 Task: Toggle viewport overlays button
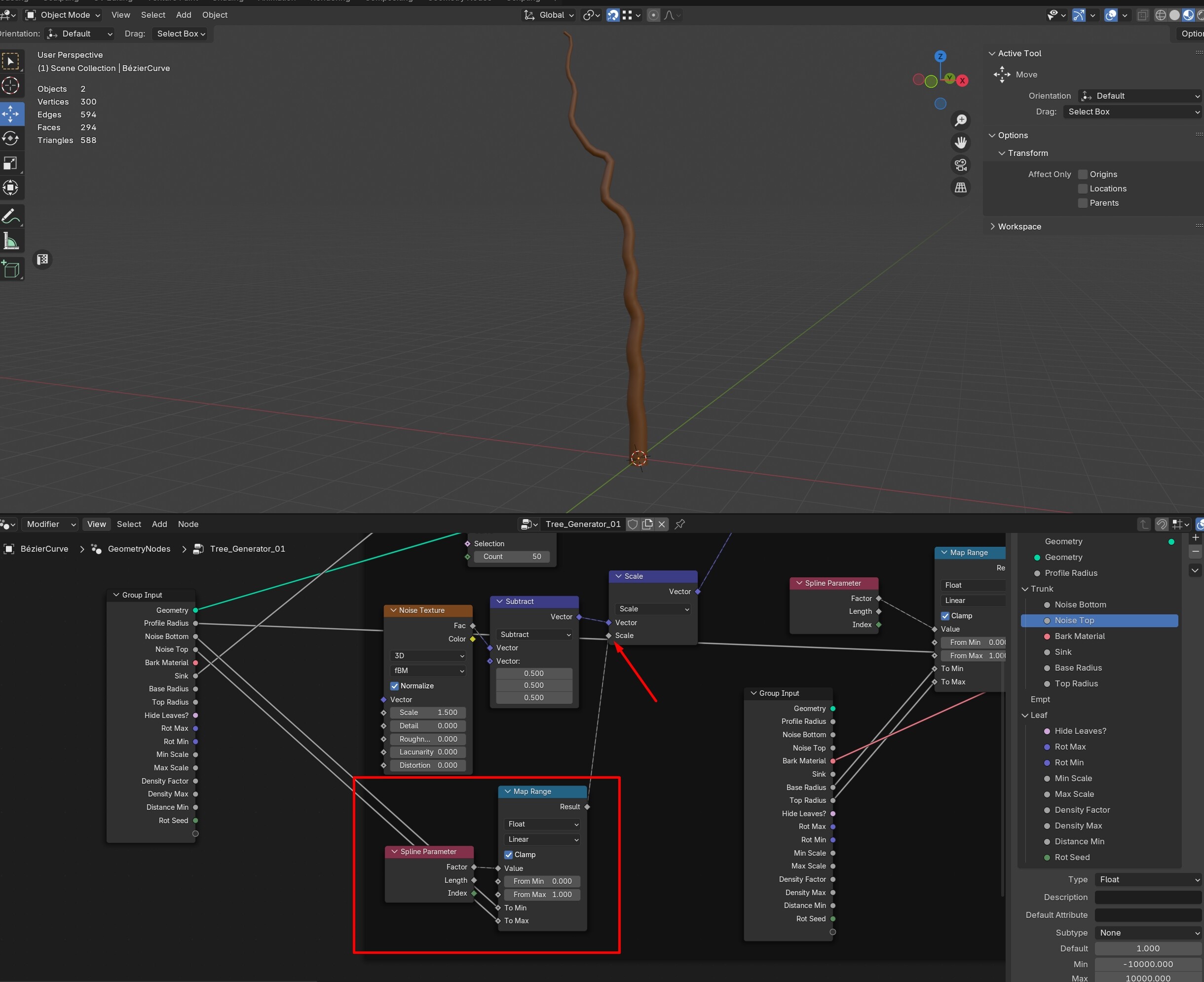point(1111,15)
